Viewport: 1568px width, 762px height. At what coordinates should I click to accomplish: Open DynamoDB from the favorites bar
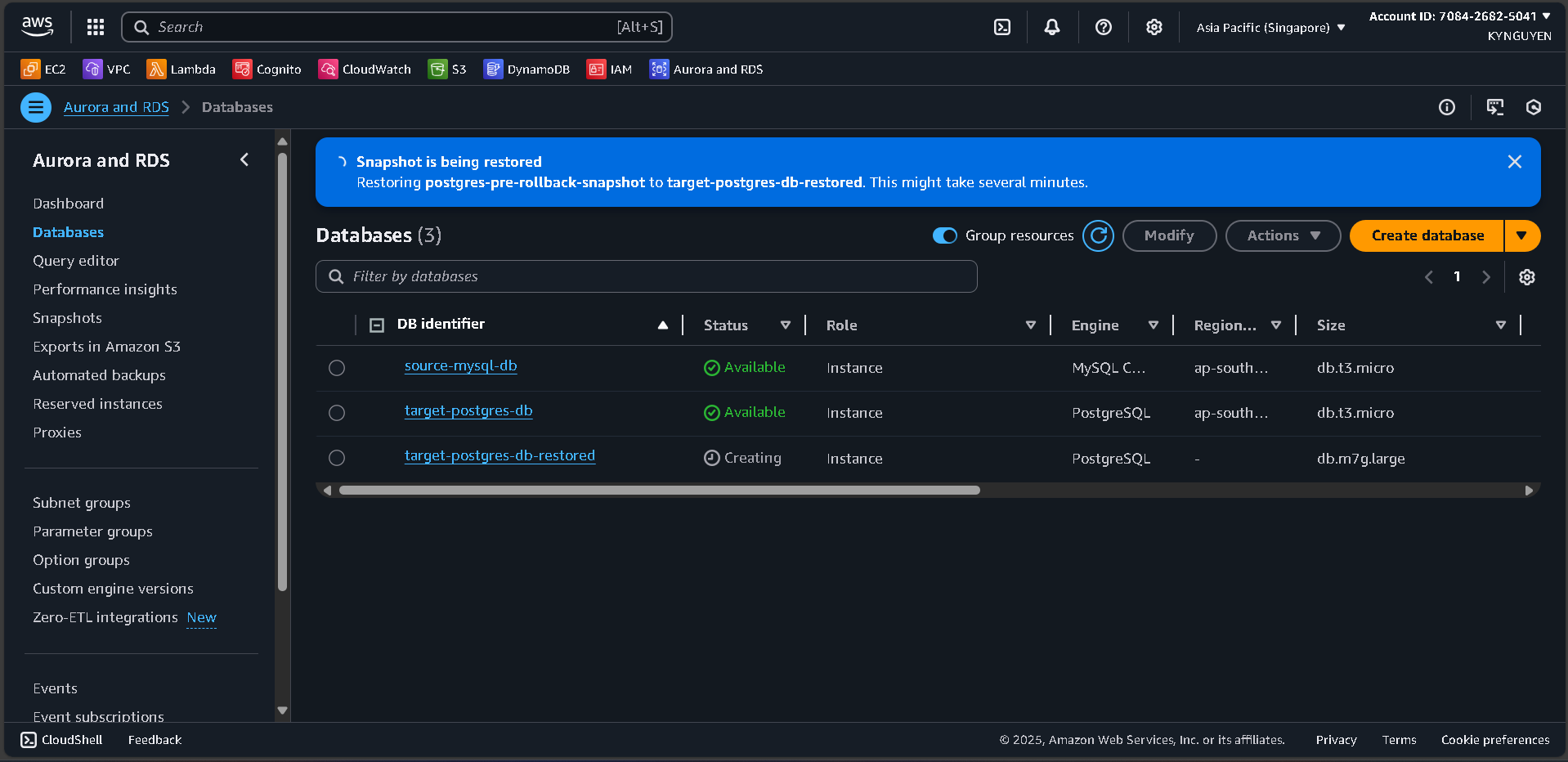pyautogui.click(x=526, y=69)
